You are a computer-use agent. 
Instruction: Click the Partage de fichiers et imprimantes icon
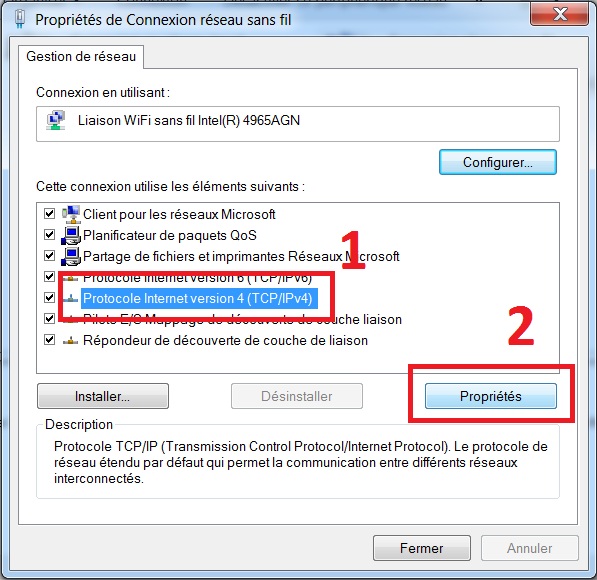71,256
